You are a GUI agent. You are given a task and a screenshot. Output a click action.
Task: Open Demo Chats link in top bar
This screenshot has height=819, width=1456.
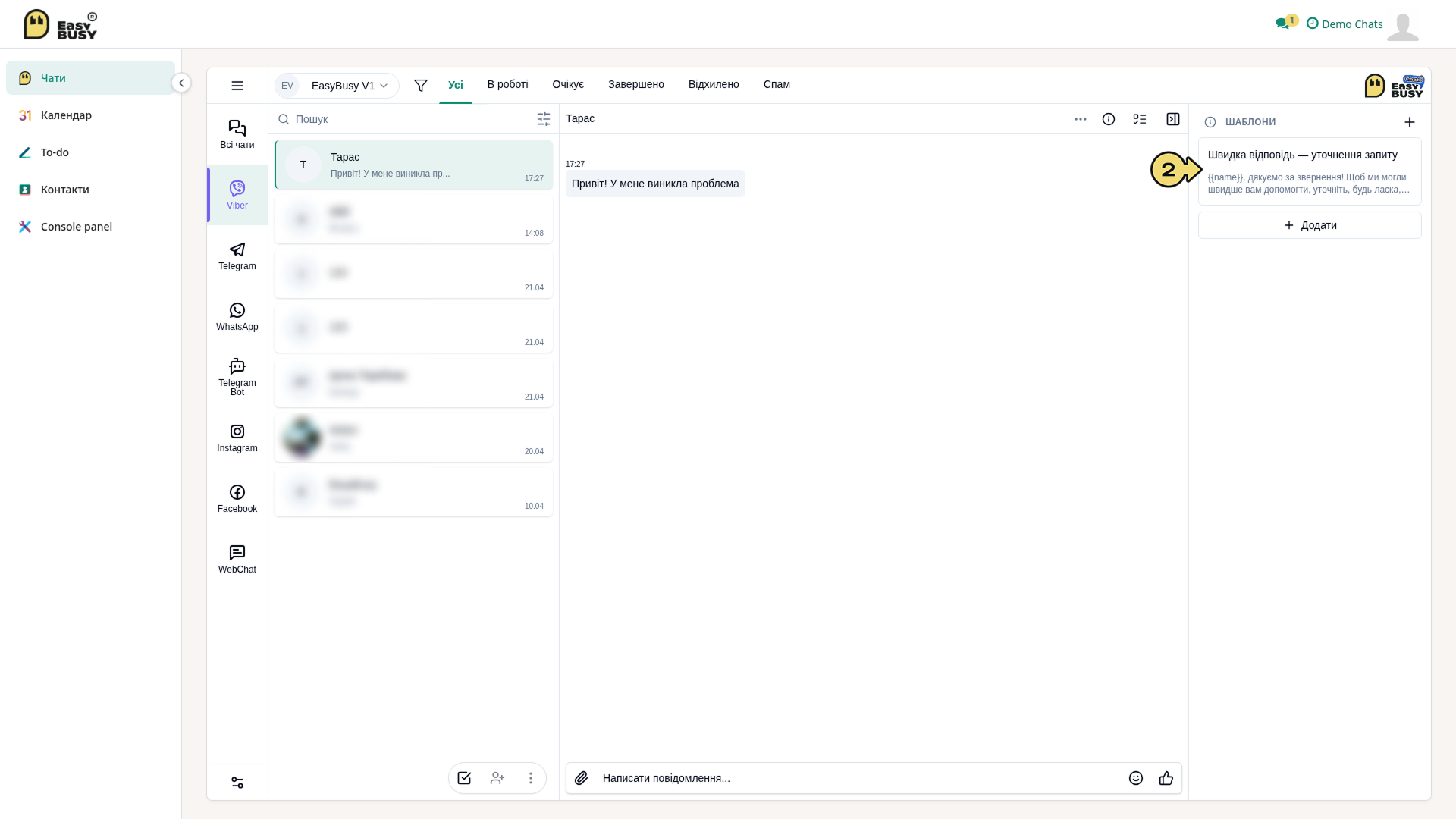point(1345,24)
